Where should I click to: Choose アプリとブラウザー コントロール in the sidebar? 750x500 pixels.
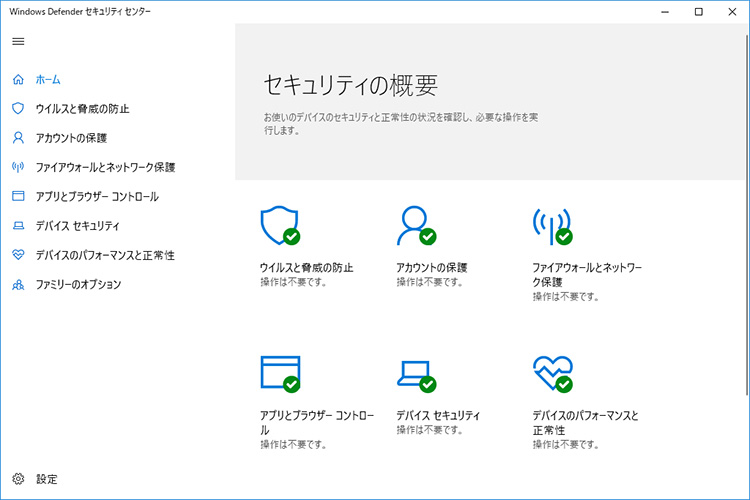click(97, 196)
